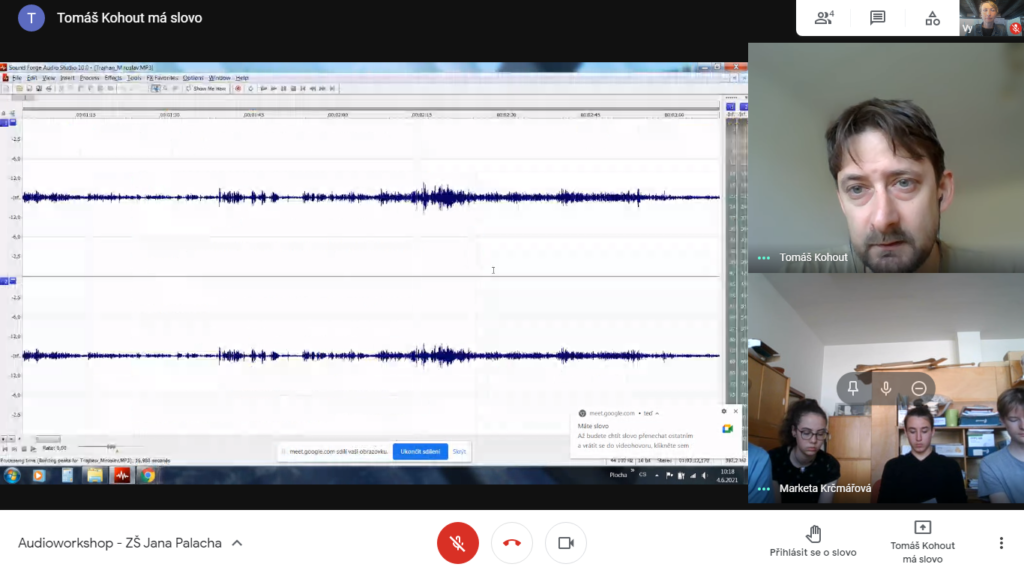The image size is (1024, 576).
Task: Show the participants list
Action: point(824,18)
